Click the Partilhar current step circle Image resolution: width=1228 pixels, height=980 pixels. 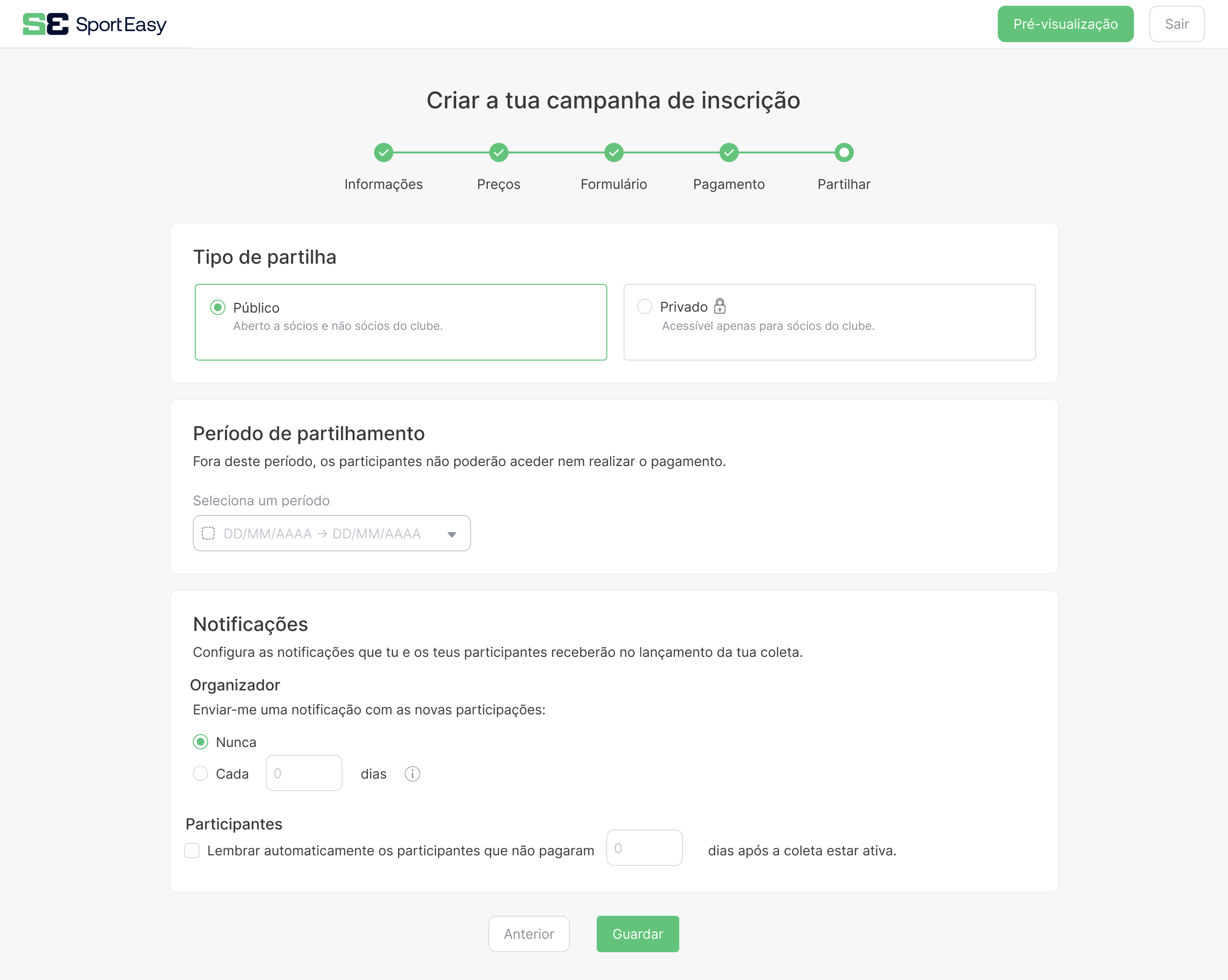844,152
